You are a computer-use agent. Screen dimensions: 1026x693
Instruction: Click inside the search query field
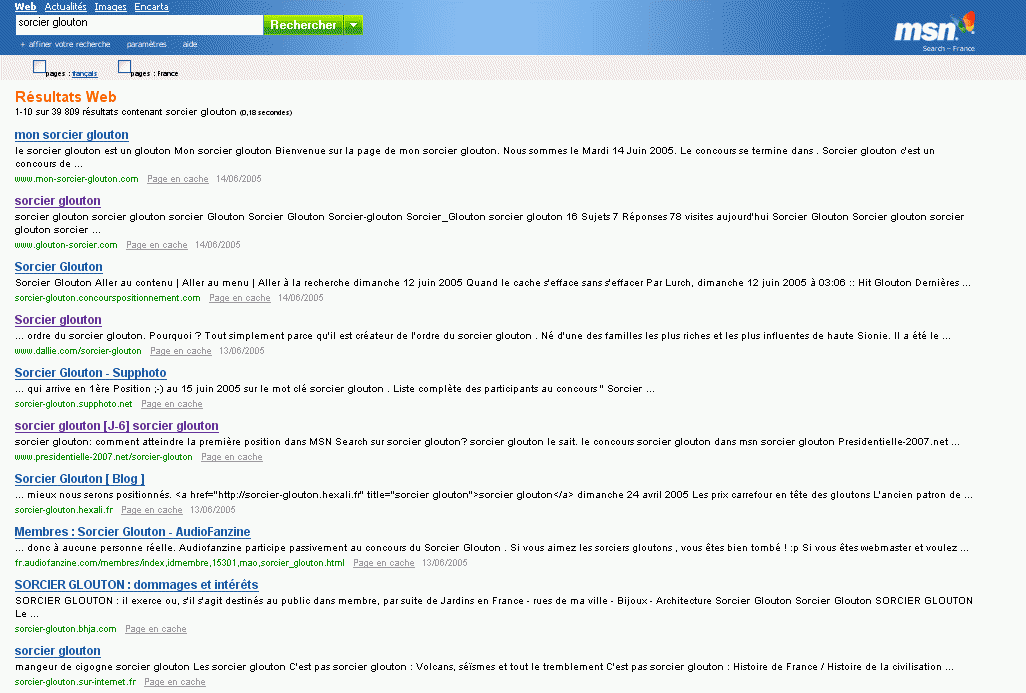coord(140,23)
